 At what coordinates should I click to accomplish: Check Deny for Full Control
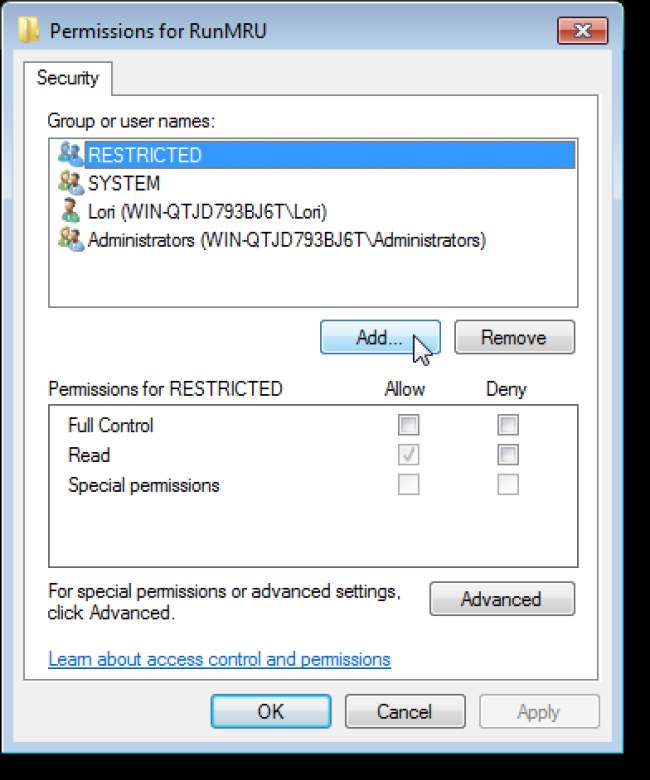508,426
